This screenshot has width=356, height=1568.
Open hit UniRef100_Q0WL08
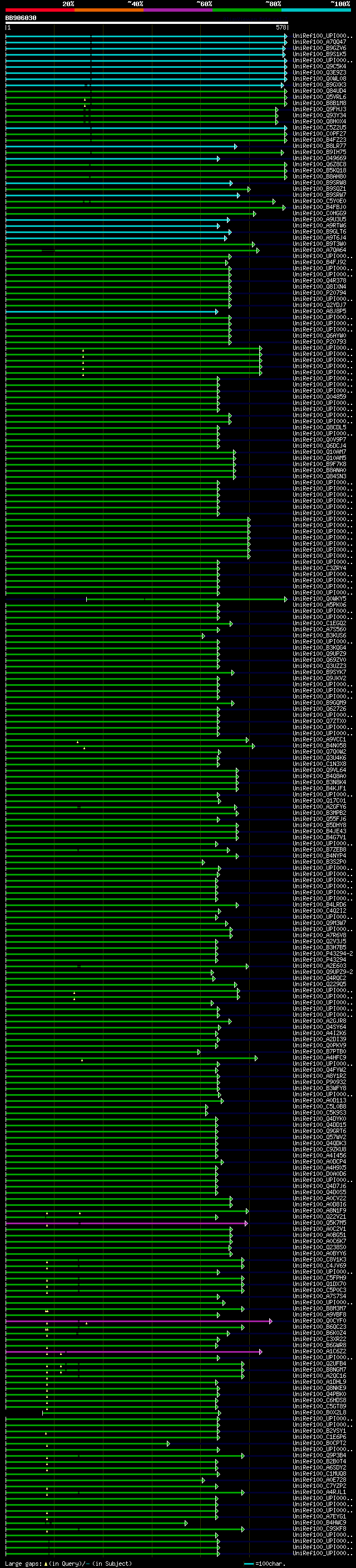coord(319,78)
